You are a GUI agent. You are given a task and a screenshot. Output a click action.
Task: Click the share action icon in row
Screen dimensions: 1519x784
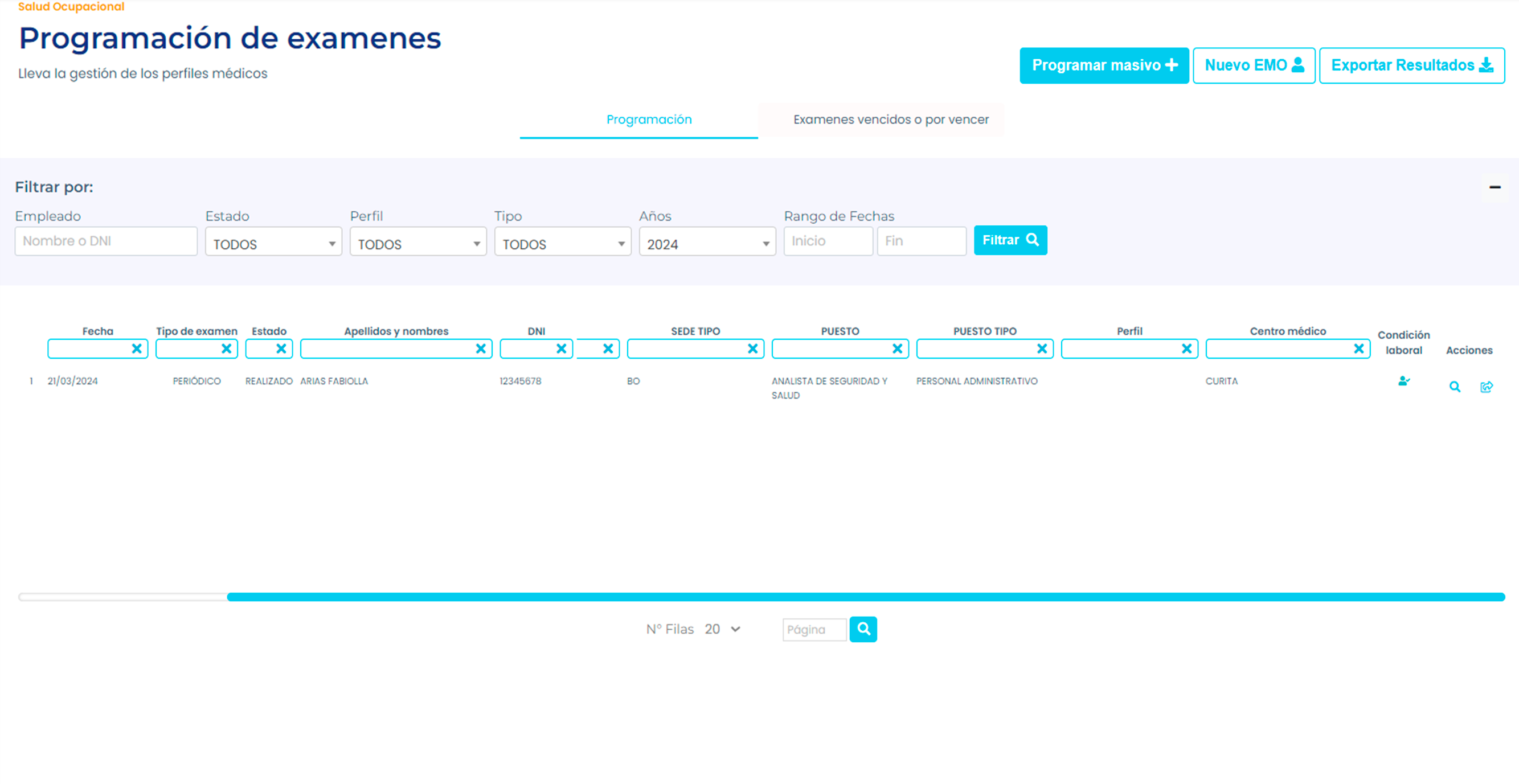[x=1487, y=387]
